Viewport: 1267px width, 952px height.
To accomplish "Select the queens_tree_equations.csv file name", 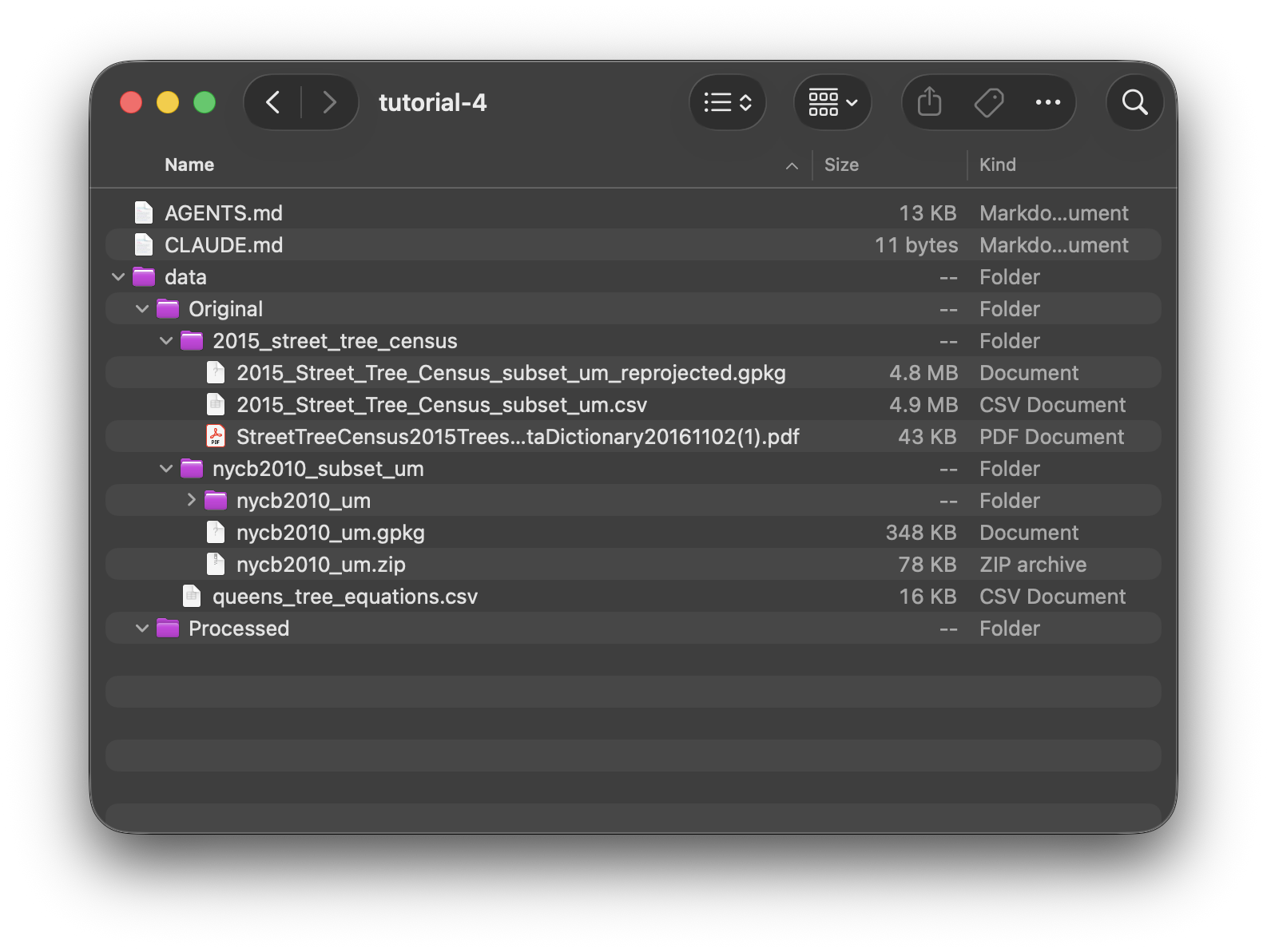I will pyautogui.click(x=345, y=597).
